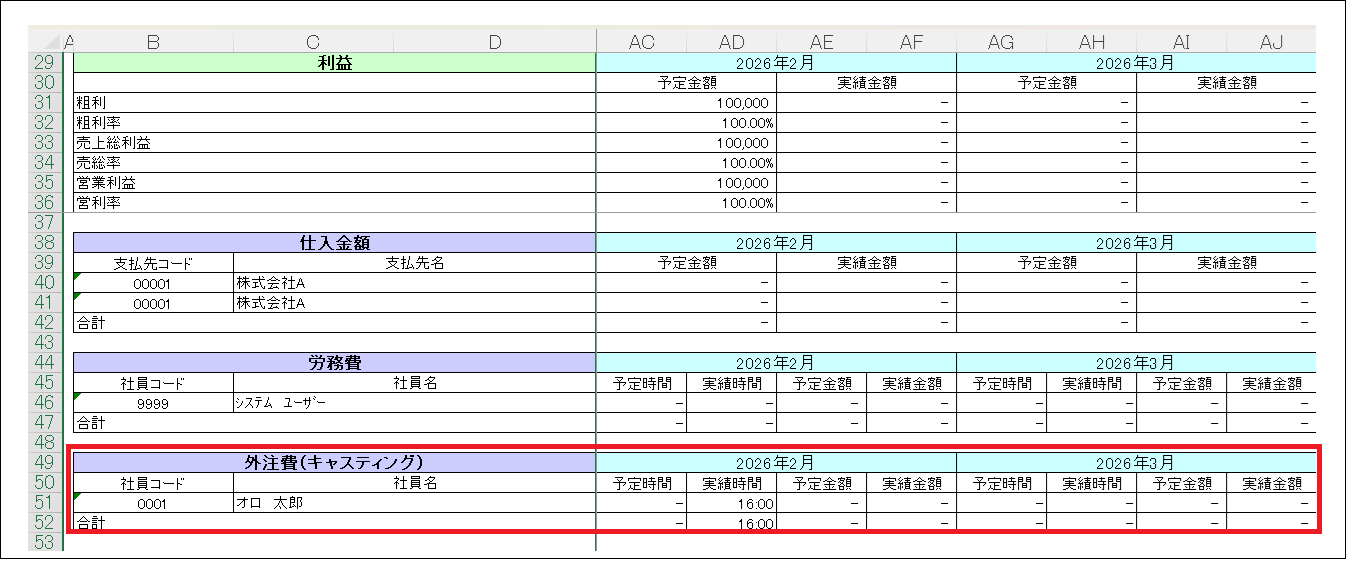Click 株式会社A in row 40
Screen dimensions: 1348x562
pos(414,282)
